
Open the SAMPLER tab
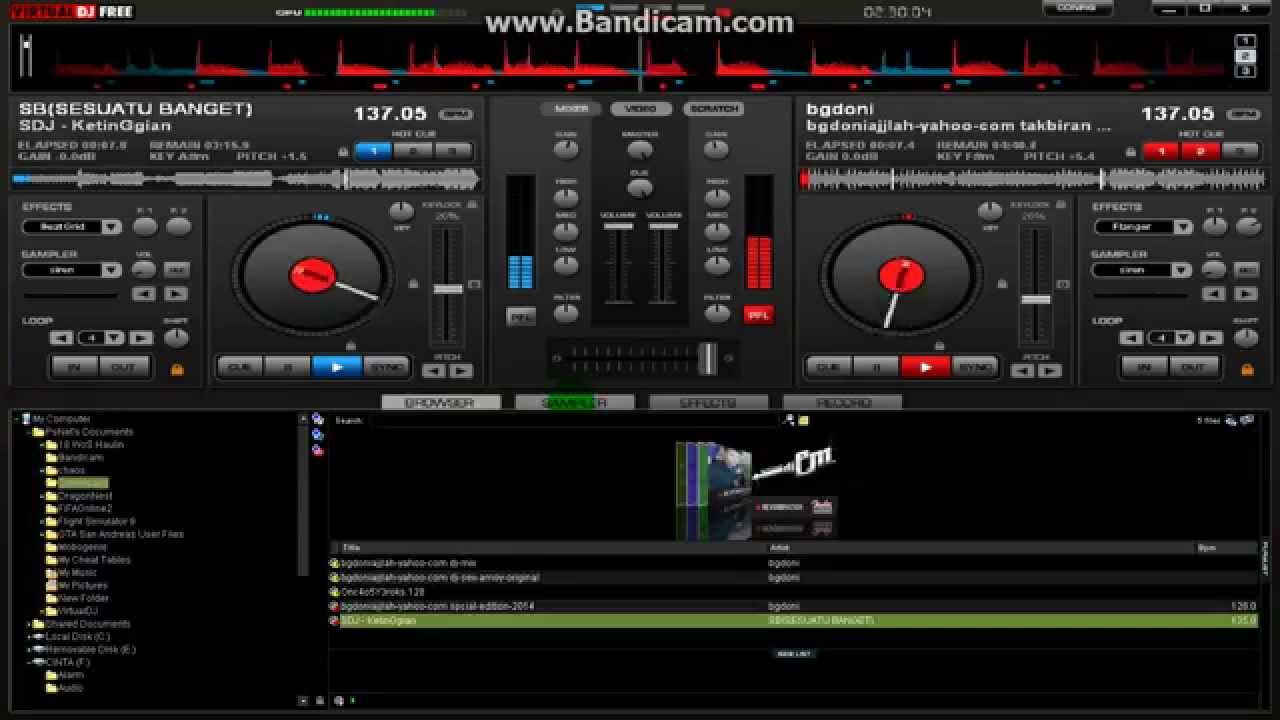pyautogui.click(x=574, y=403)
